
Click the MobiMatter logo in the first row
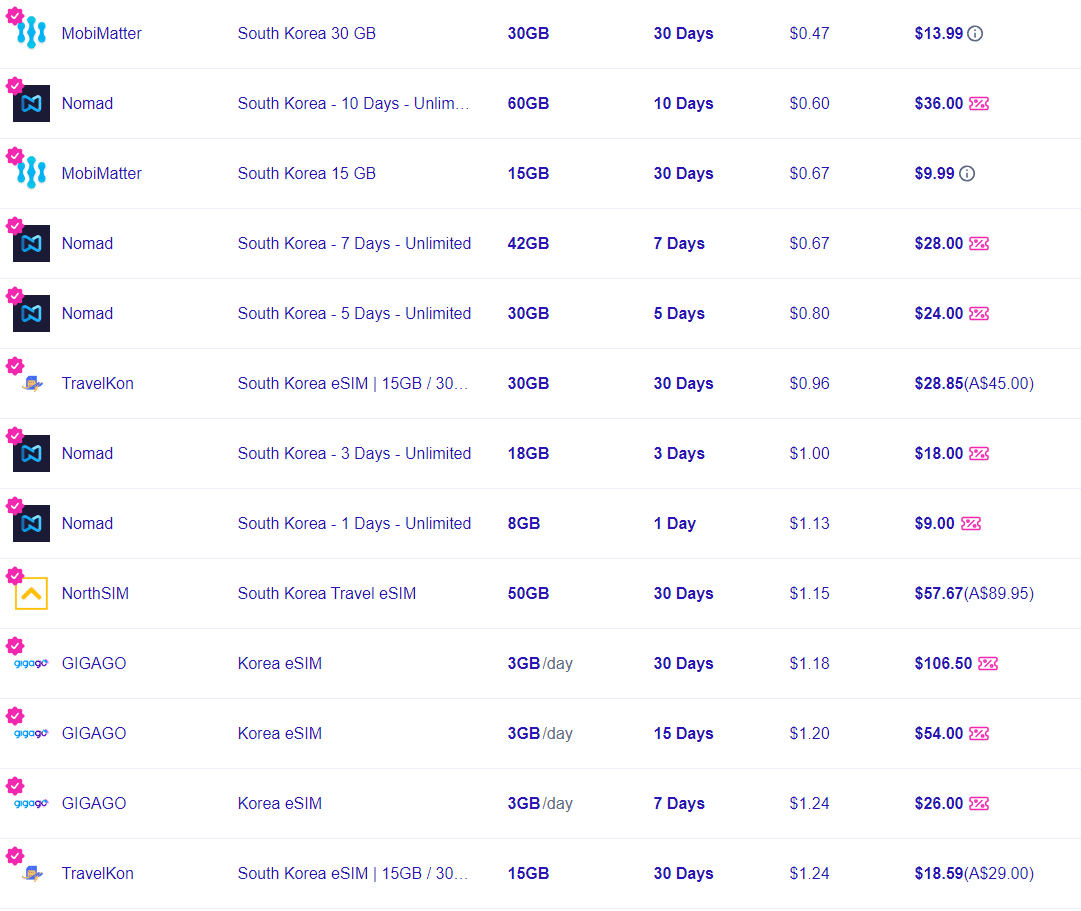pyautogui.click(x=29, y=33)
